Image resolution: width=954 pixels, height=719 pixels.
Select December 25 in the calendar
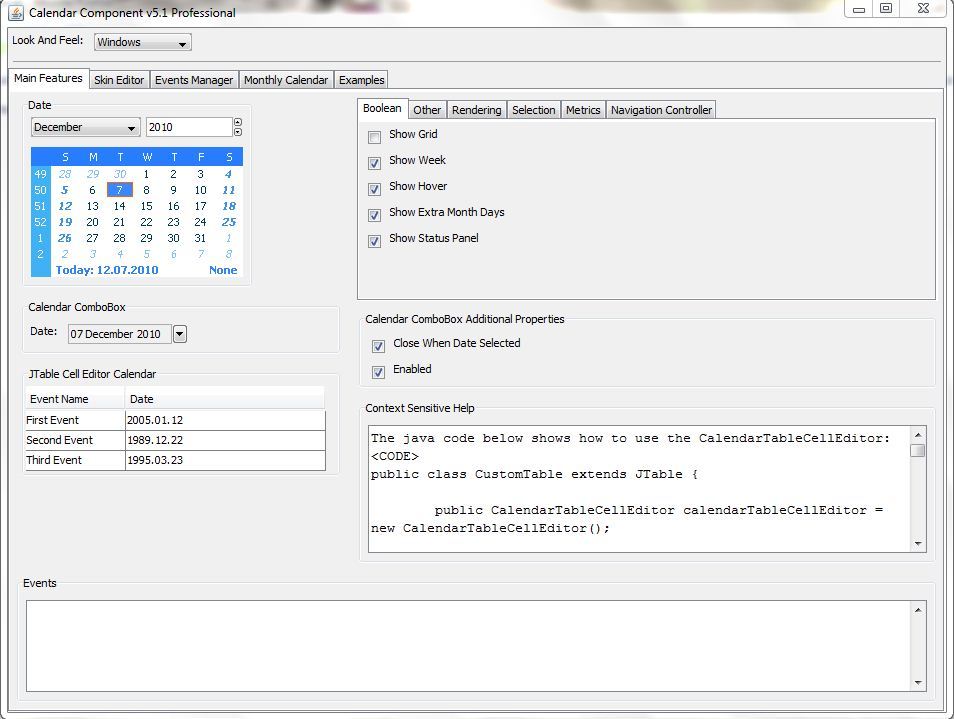[x=229, y=222]
